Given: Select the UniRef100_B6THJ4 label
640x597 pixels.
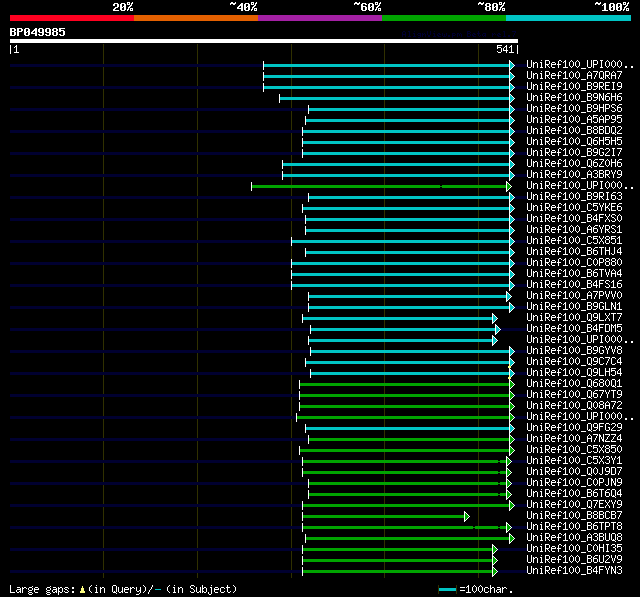Looking at the screenshot, I should click(574, 252).
